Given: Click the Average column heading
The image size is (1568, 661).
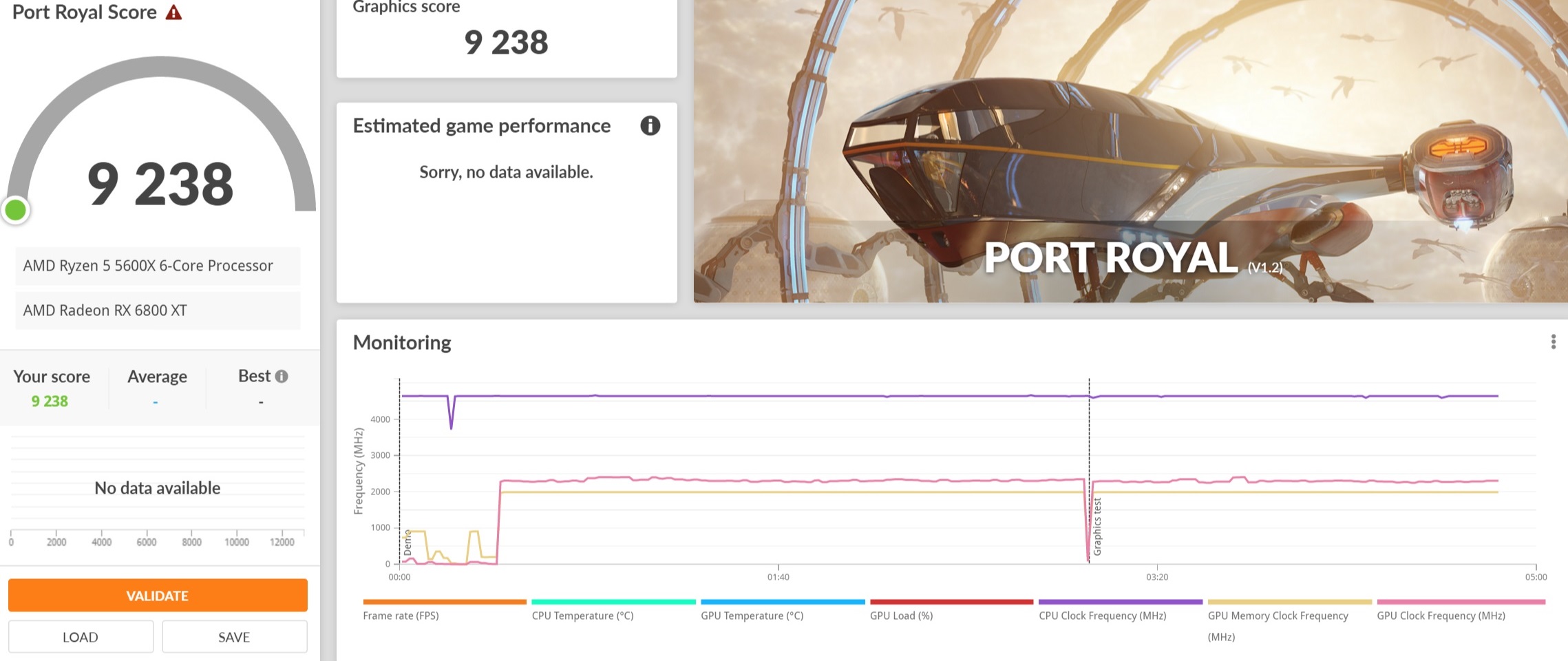Looking at the screenshot, I should coord(157,377).
